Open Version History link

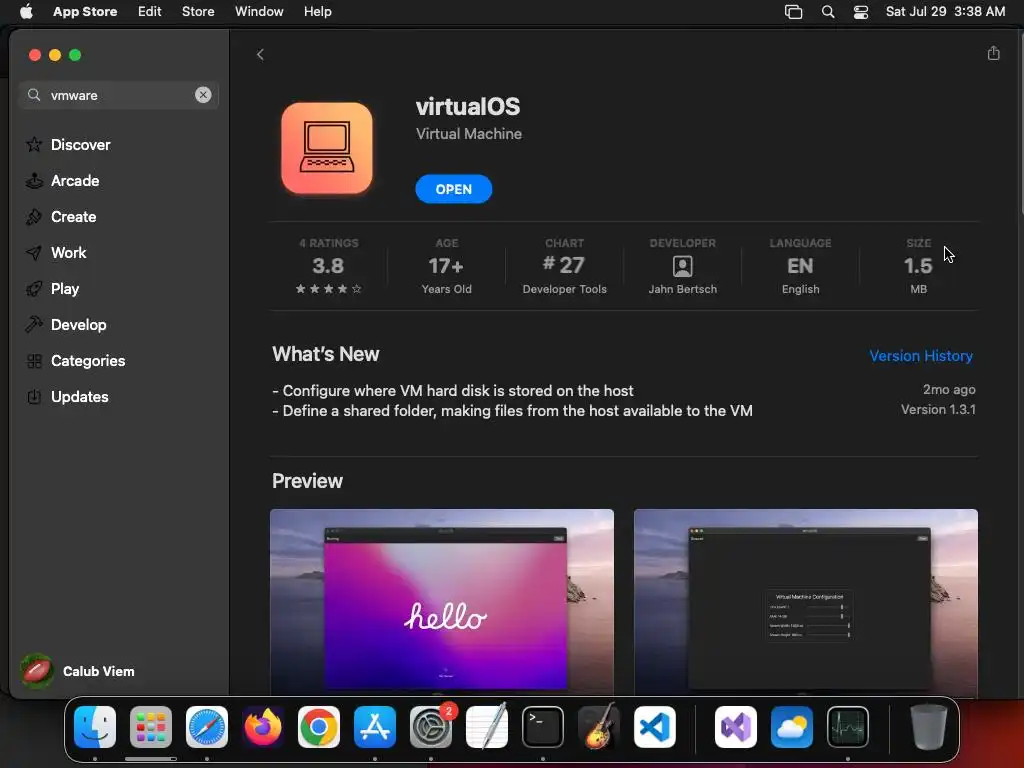coord(920,356)
